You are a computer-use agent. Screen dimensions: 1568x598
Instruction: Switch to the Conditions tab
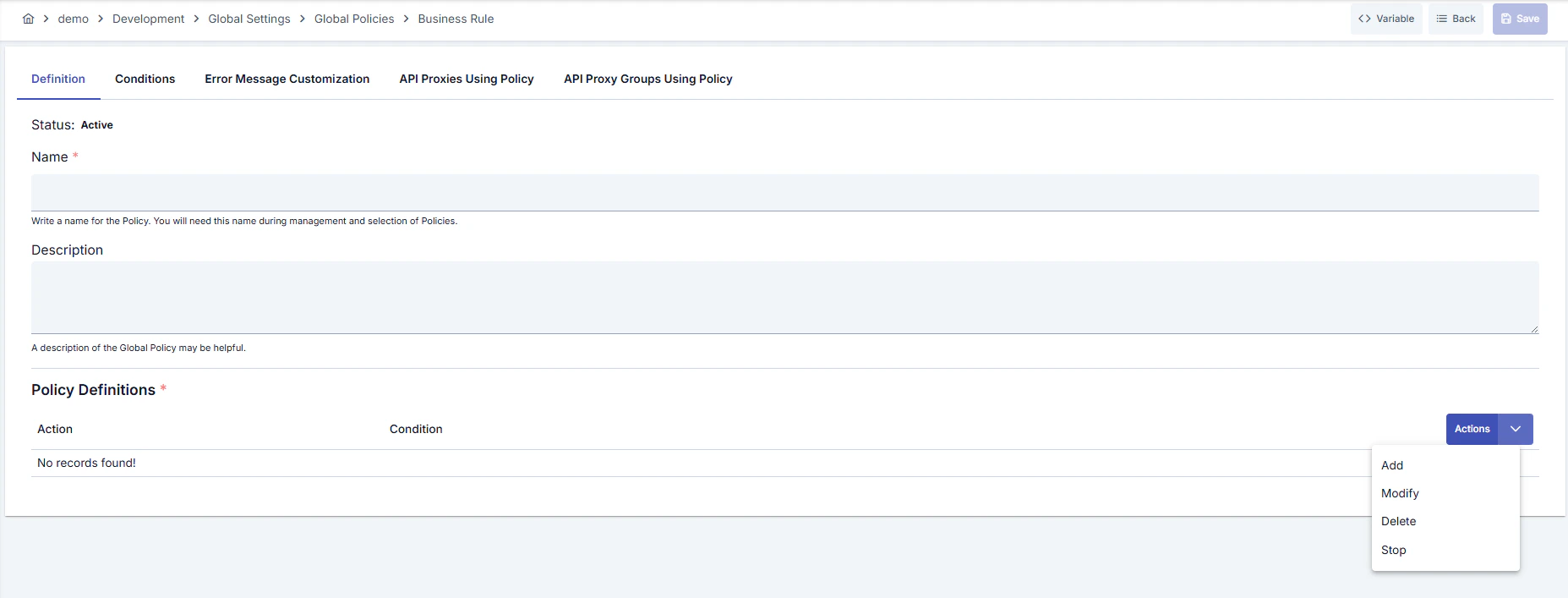coord(145,79)
